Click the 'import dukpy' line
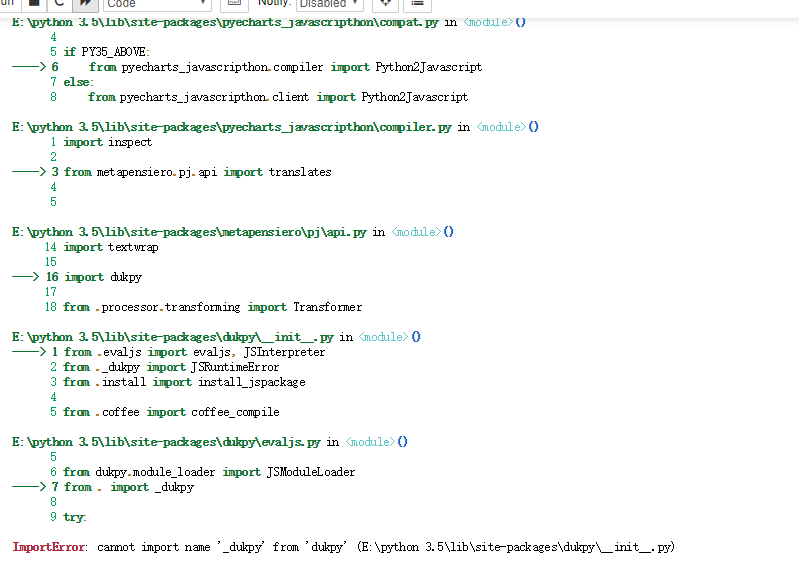The height and width of the screenshot is (562, 799). pyautogui.click(x=103, y=277)
